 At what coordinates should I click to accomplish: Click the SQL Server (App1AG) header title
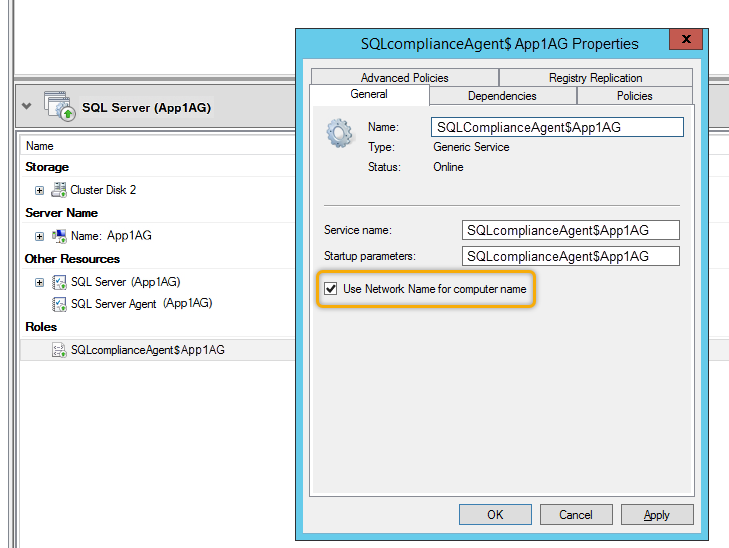(x=146, y=108)
